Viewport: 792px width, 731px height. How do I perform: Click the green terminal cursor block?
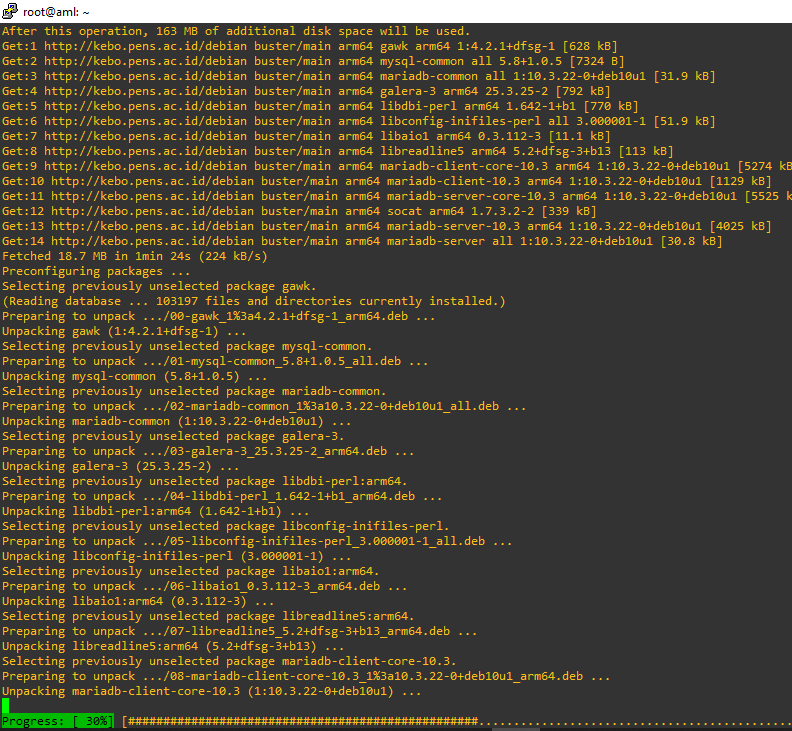(x=6, y=706)
